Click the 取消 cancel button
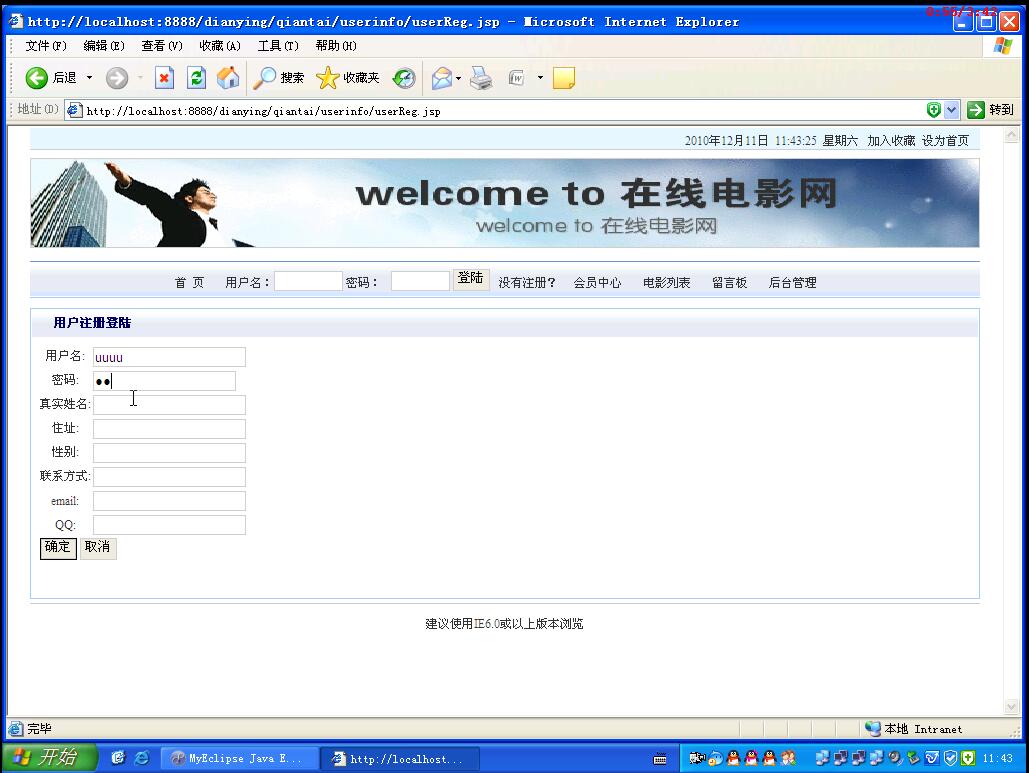 [98, 548]
